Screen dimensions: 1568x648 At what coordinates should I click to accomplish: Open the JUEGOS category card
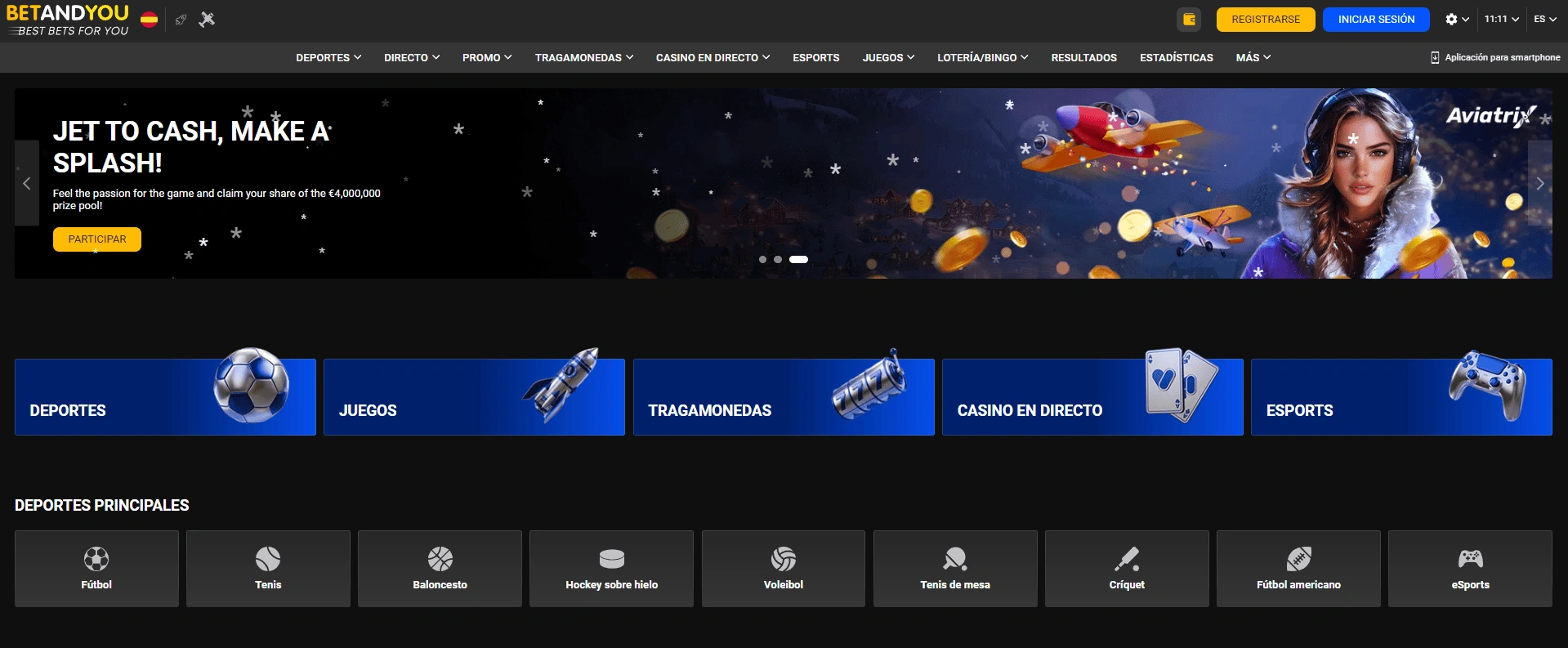[x=474, y=397]
